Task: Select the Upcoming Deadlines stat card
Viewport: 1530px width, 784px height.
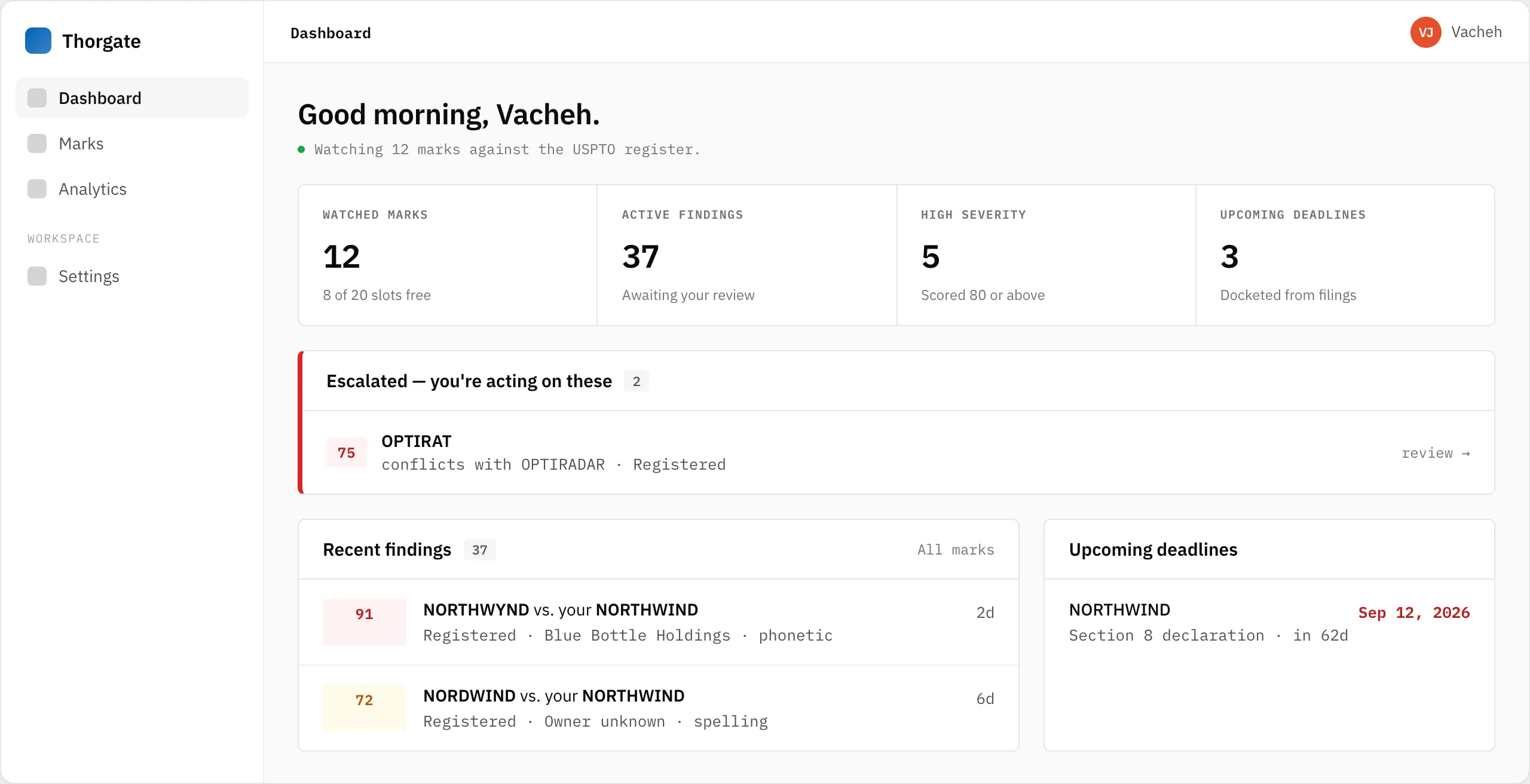Action: click(x=1345, y=255)
